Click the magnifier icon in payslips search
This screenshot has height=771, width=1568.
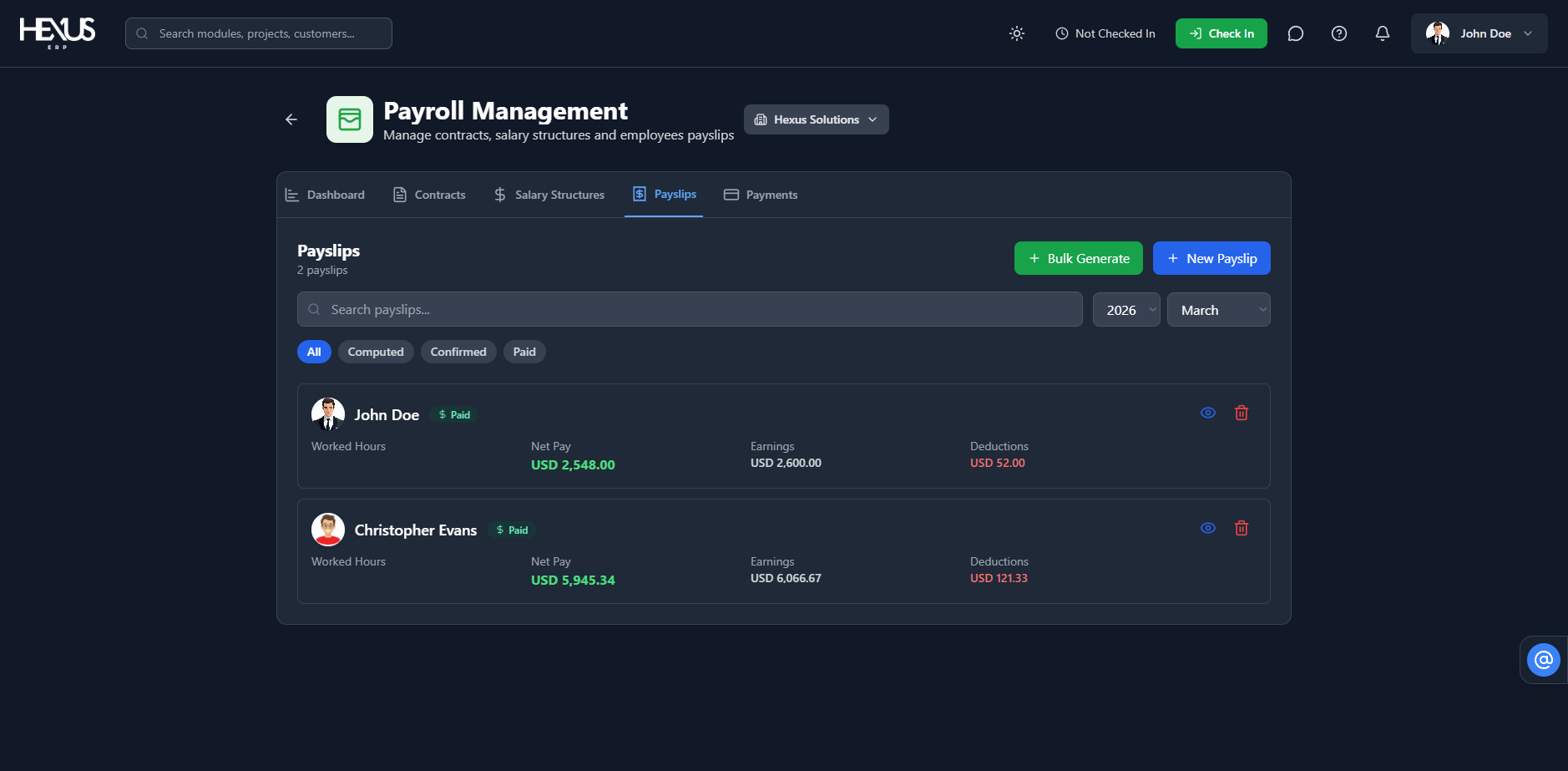314,310
